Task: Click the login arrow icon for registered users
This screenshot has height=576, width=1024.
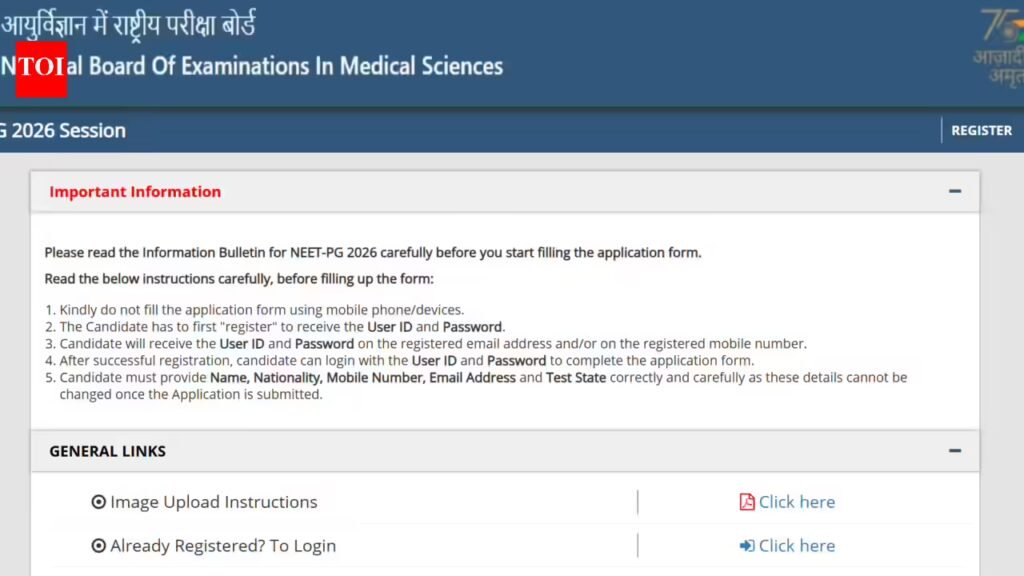Action: (x=746, y=545)
